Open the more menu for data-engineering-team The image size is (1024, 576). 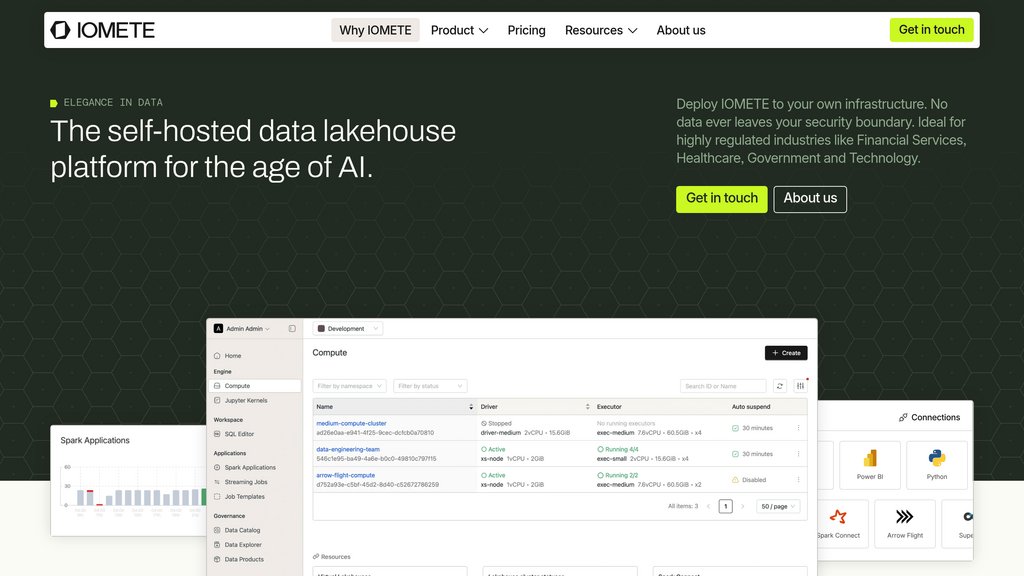tap(798, 454)
